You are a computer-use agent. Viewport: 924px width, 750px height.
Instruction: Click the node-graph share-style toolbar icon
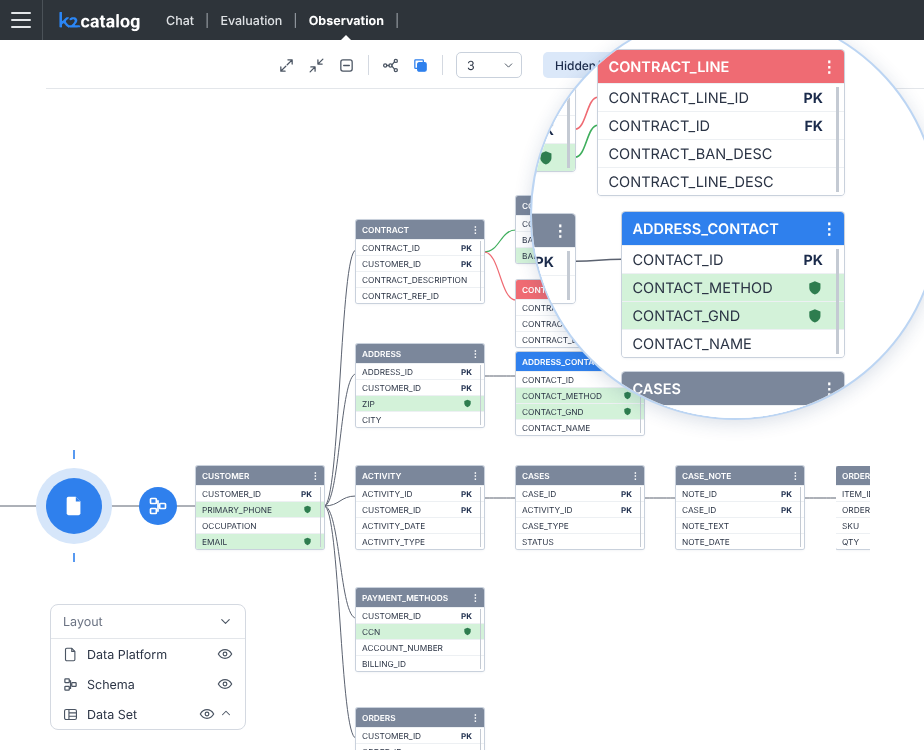click(x=390, y=65)
